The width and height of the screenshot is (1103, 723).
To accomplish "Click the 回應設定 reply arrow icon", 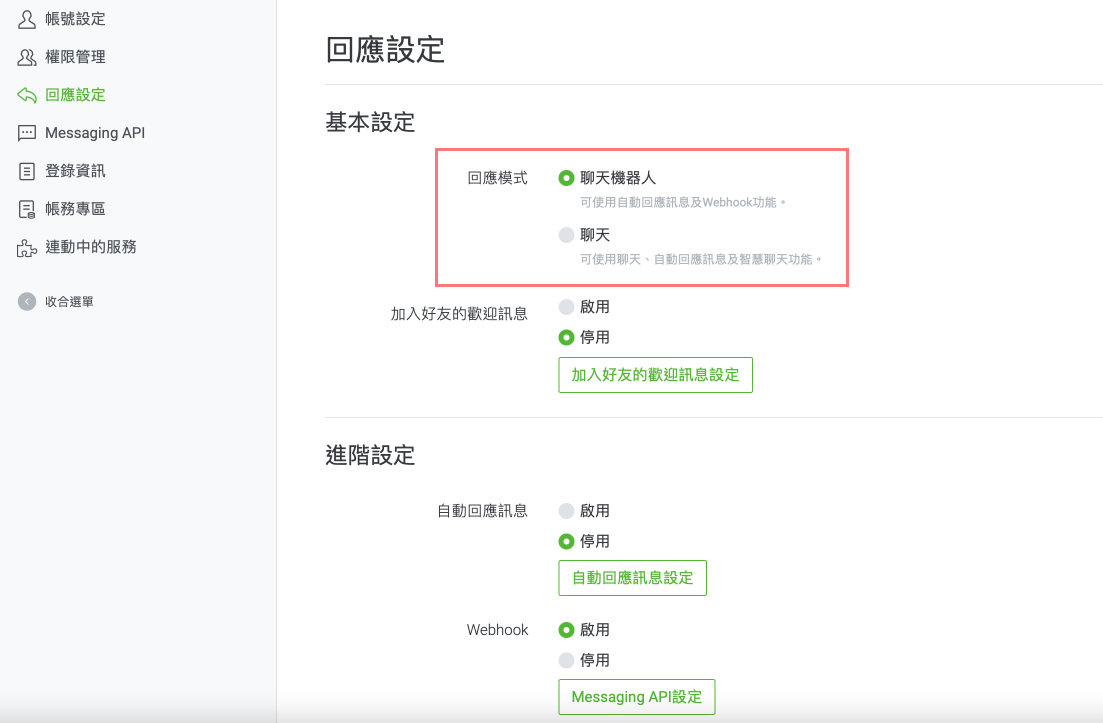I will coord(28,95).
